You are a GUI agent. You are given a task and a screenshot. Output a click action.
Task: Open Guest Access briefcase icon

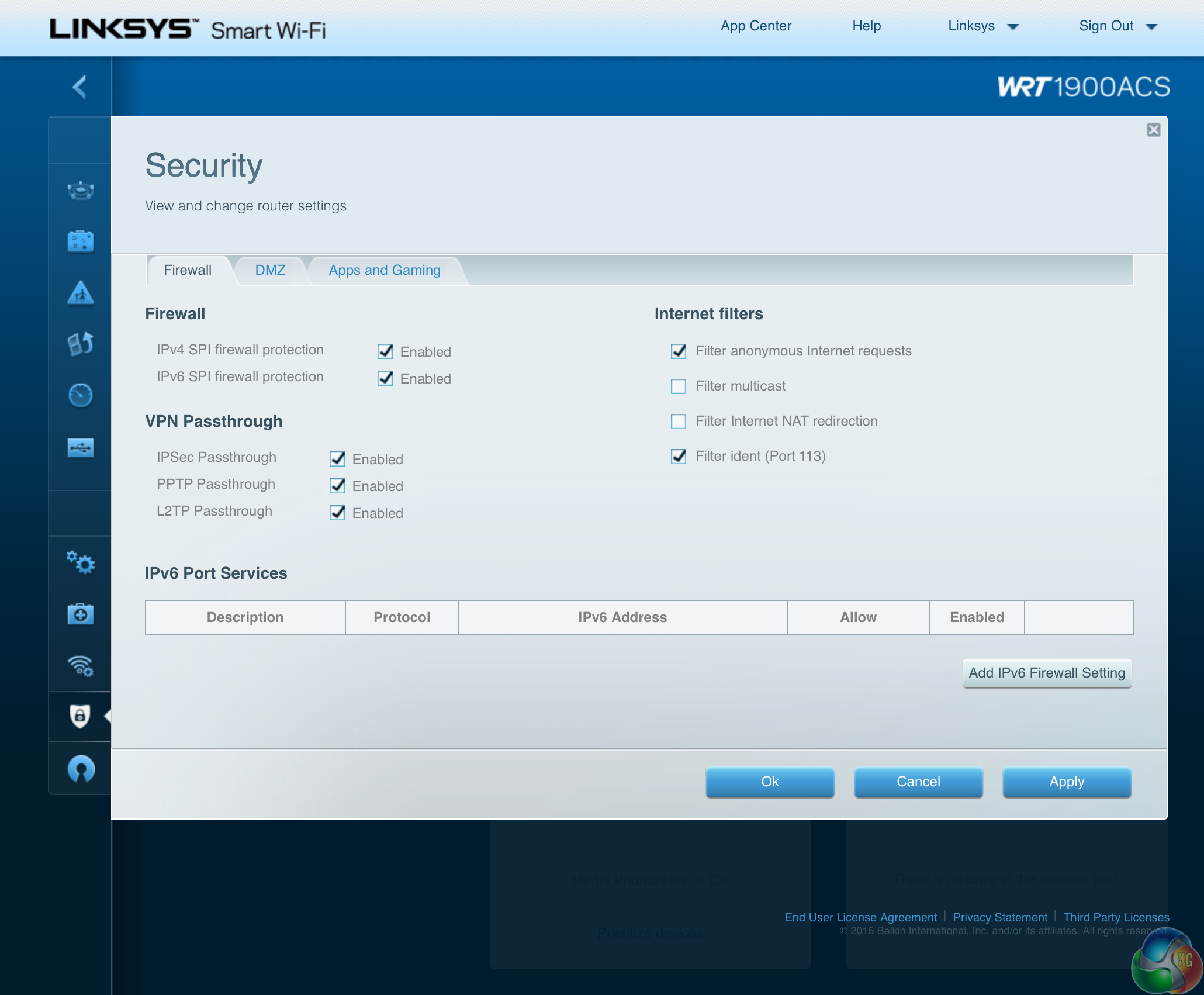80,241
